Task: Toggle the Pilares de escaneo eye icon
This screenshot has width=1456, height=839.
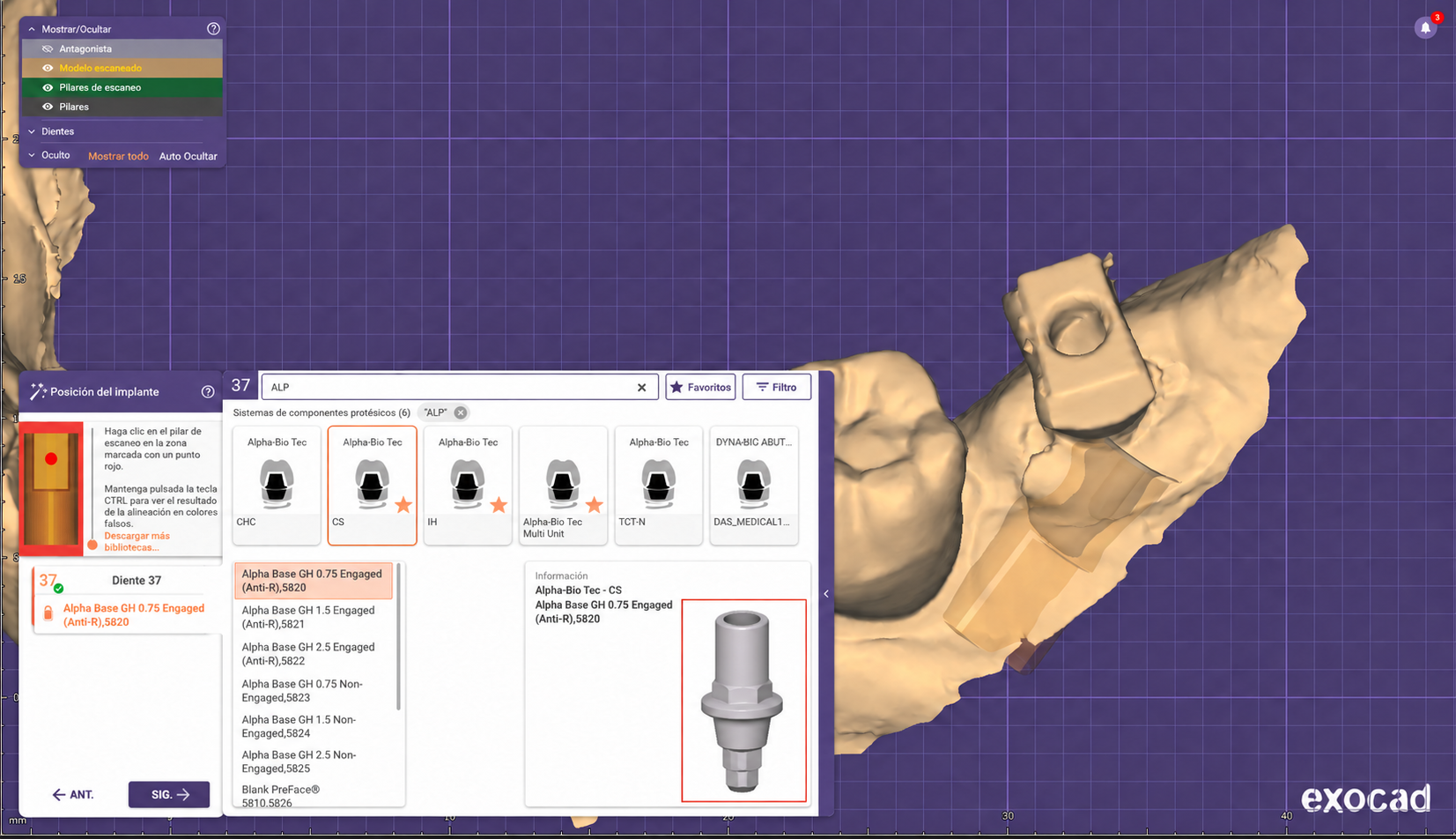Action: 48,87
